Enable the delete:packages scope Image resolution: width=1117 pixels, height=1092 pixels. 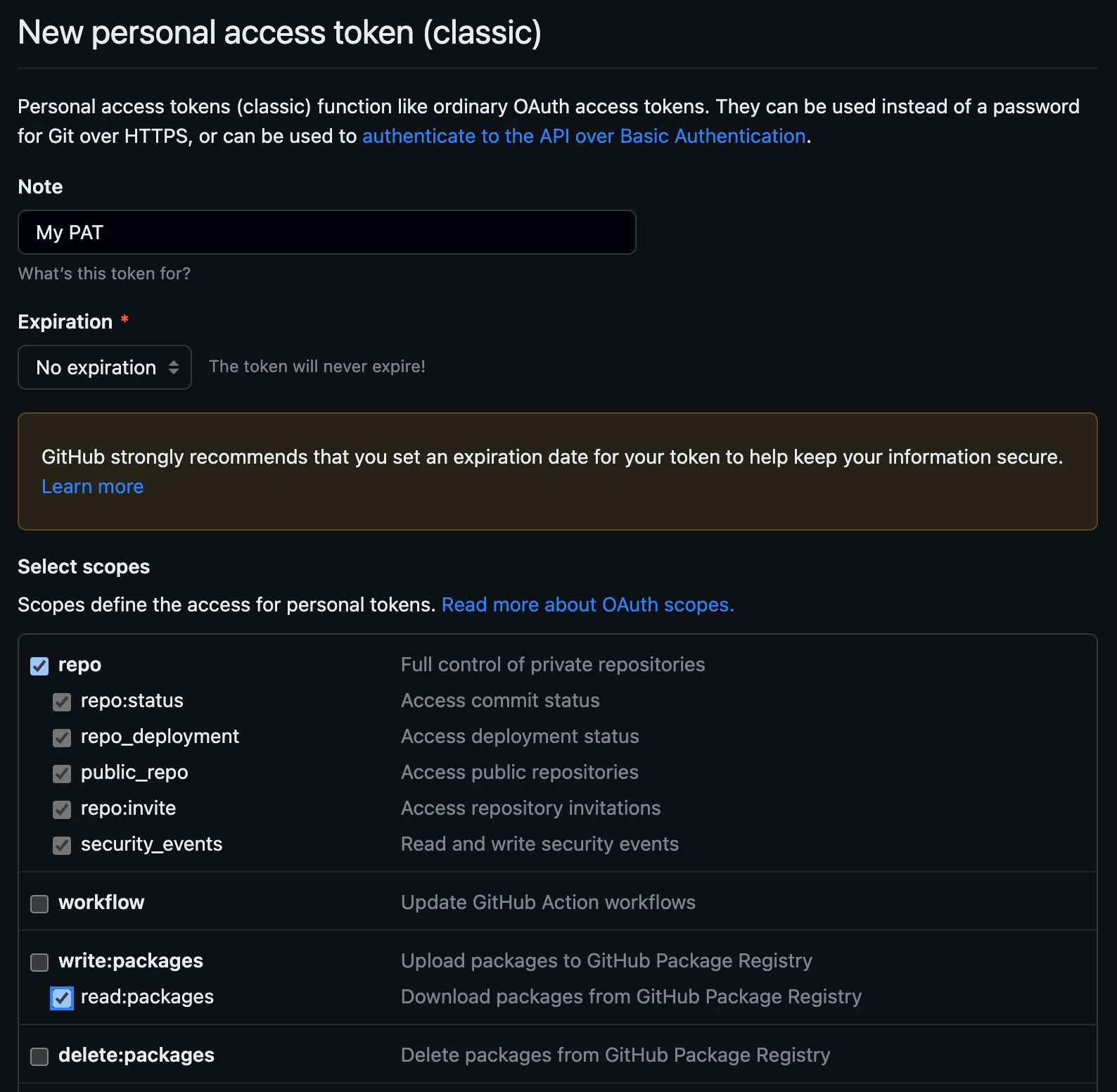(39, 1056)
